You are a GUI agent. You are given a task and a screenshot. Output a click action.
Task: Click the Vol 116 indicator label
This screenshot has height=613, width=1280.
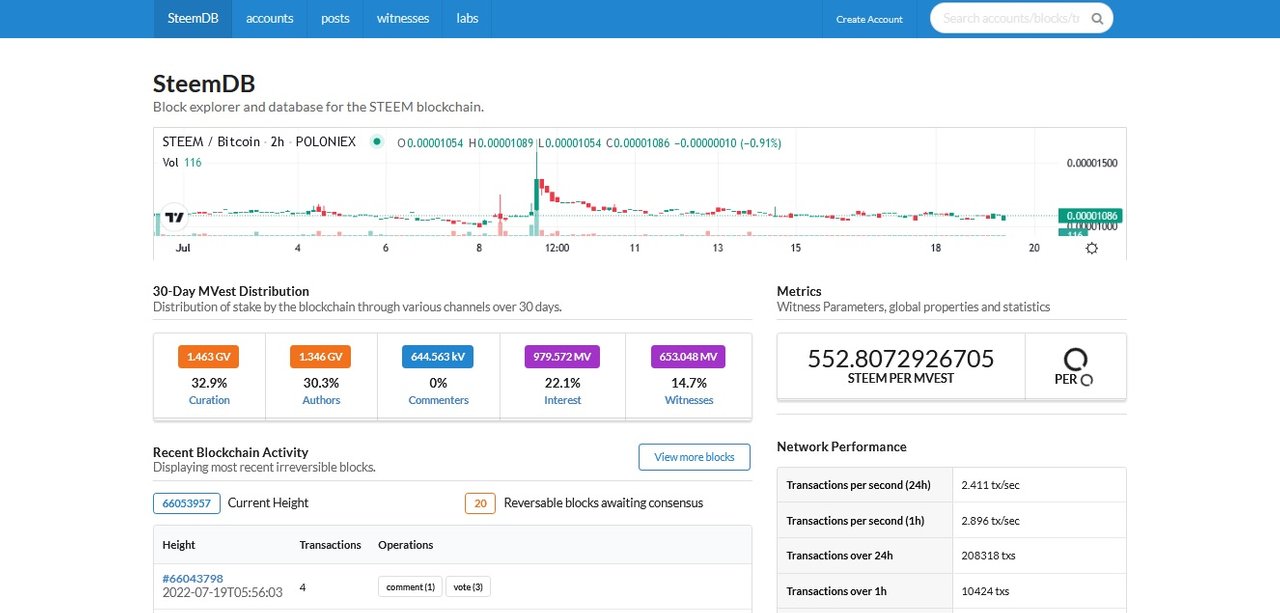click(x=182, y=162)
